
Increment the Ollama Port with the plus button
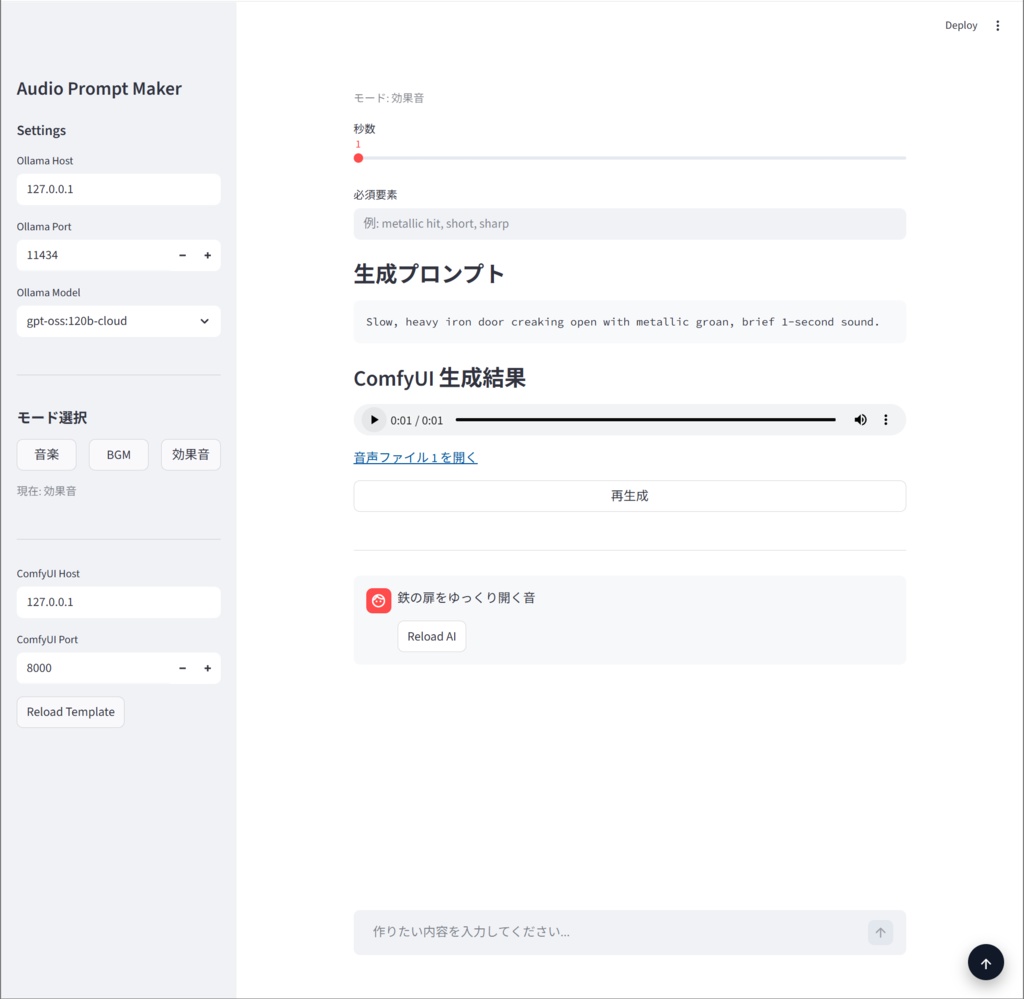(207, 255)
